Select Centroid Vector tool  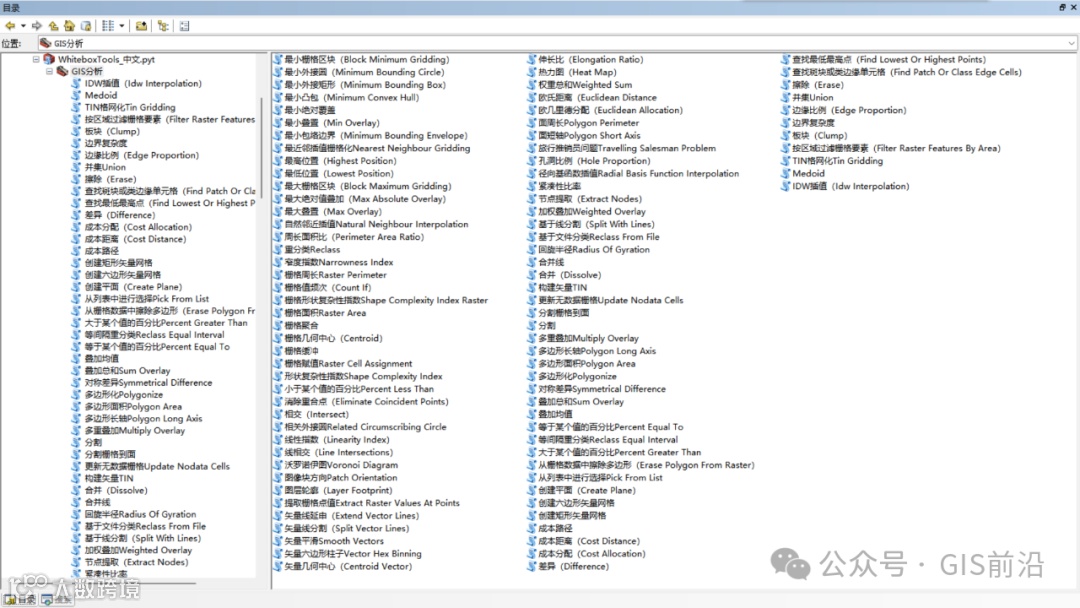click(348, 567)
